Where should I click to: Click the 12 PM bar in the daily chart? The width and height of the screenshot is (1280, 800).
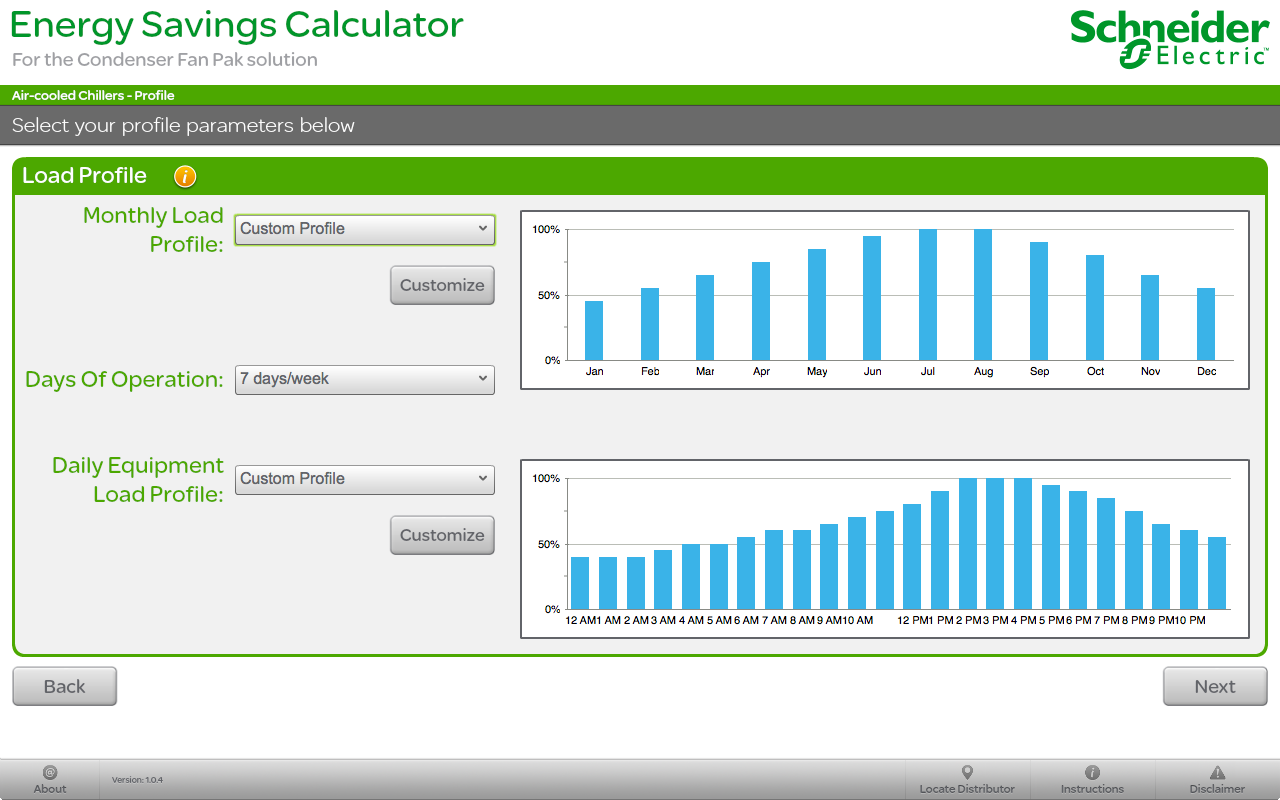[912, 557]
